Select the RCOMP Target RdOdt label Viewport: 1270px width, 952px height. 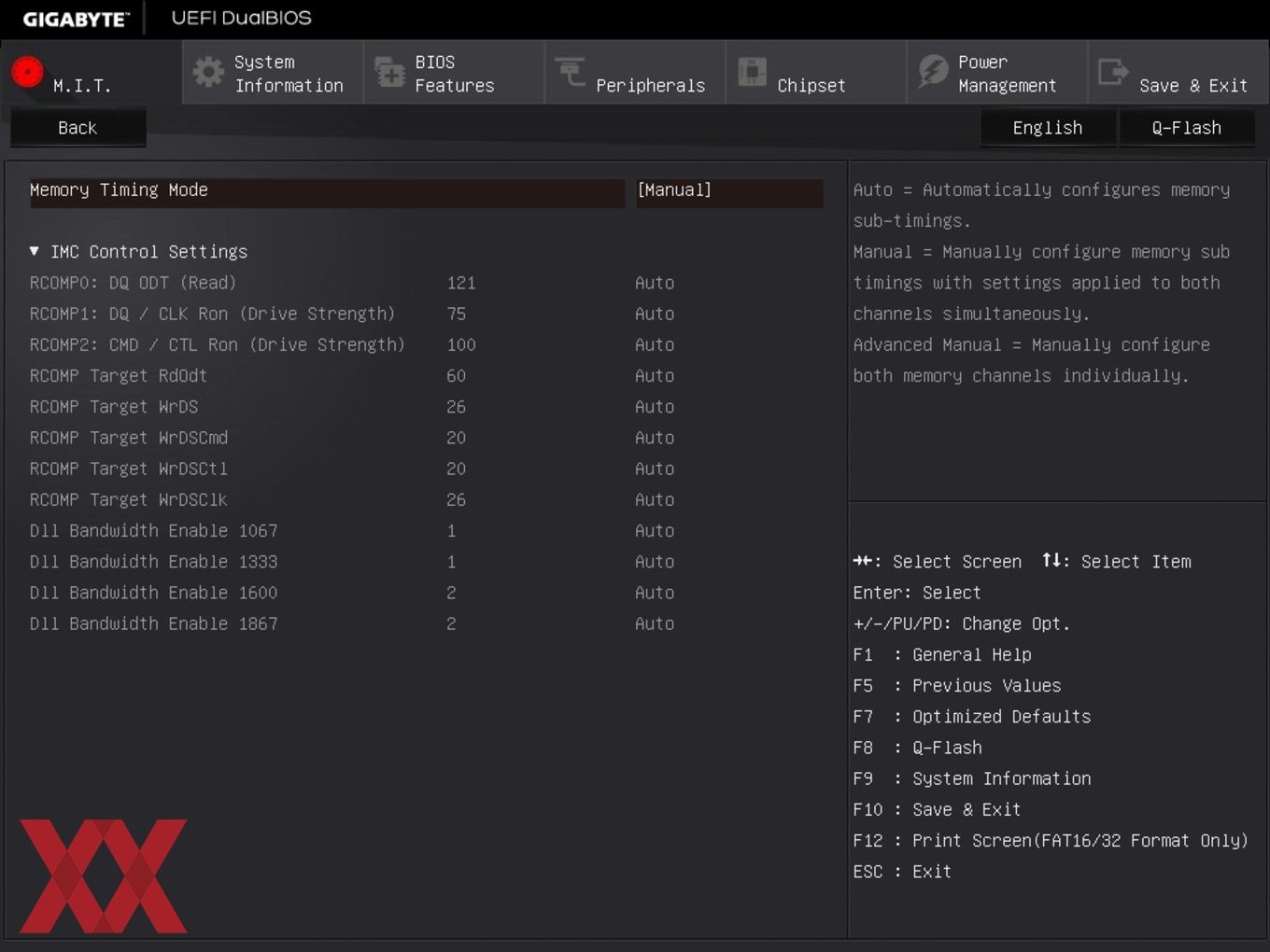point(118,375)
